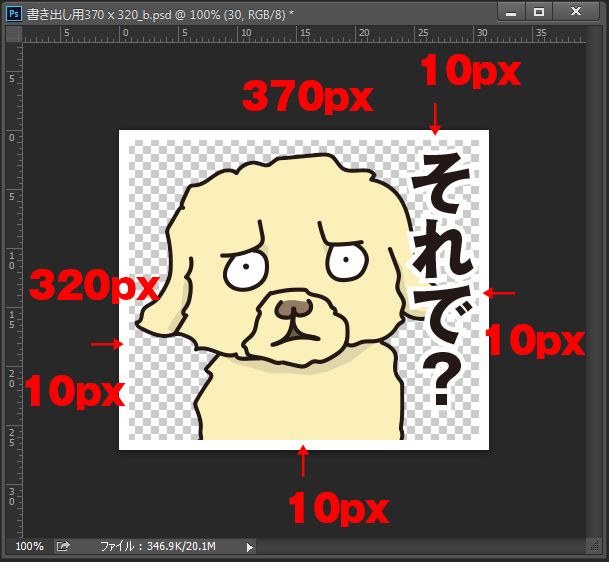Expand the status bar info arrow menu

click(x=250, y=547)
